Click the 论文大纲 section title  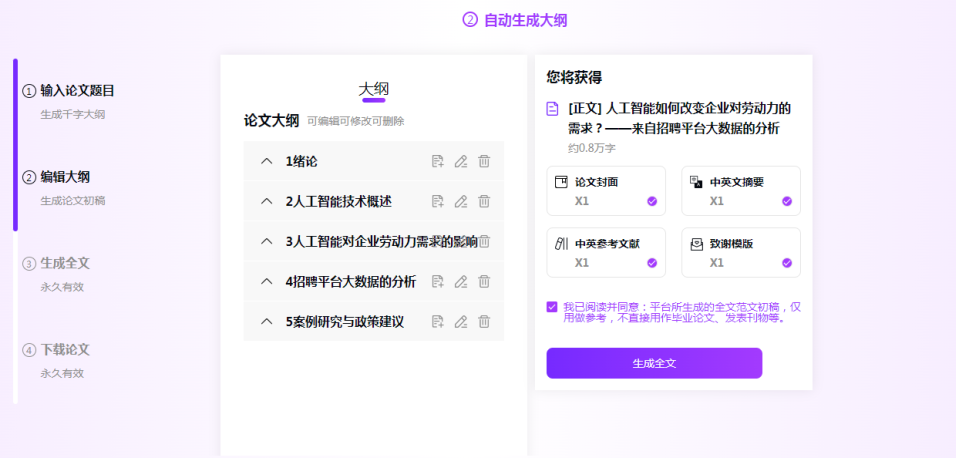point(271,120)
